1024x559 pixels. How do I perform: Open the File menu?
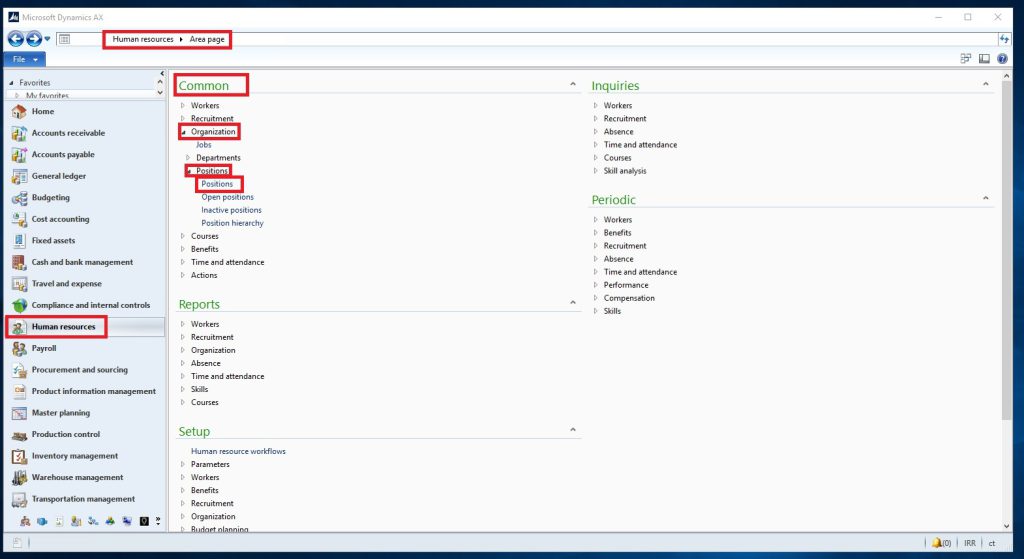(25, 59)
